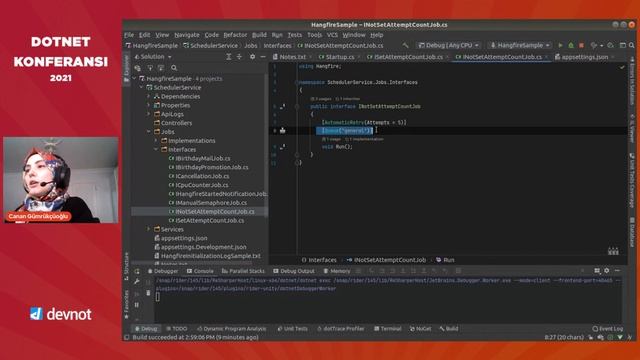Open the Event Log
The width and height of the screenshot is (640, 360).
point(608,329)
